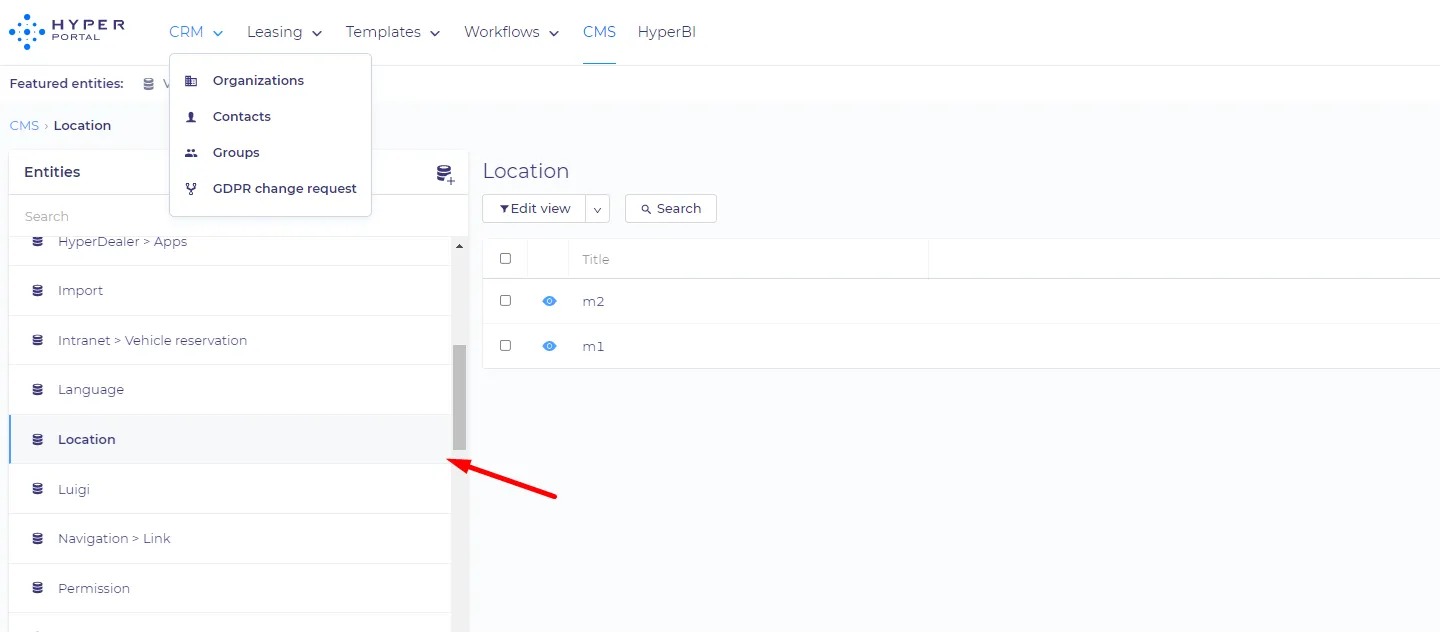This screenshot has height=632, width=1440.
Task: Click the eye icon for row m2
Action: 549,301
